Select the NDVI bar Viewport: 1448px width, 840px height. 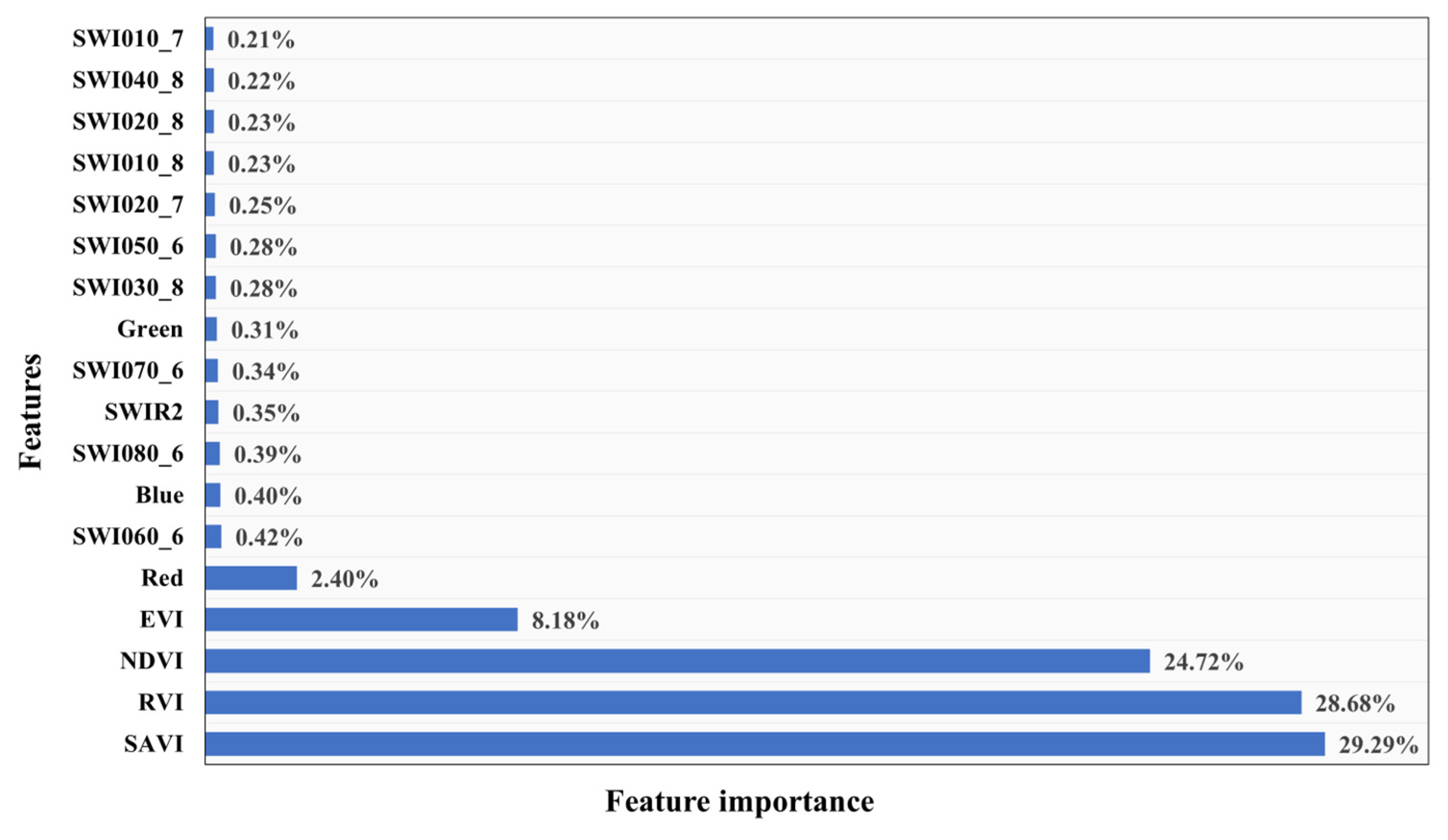[x=677, y=661]
